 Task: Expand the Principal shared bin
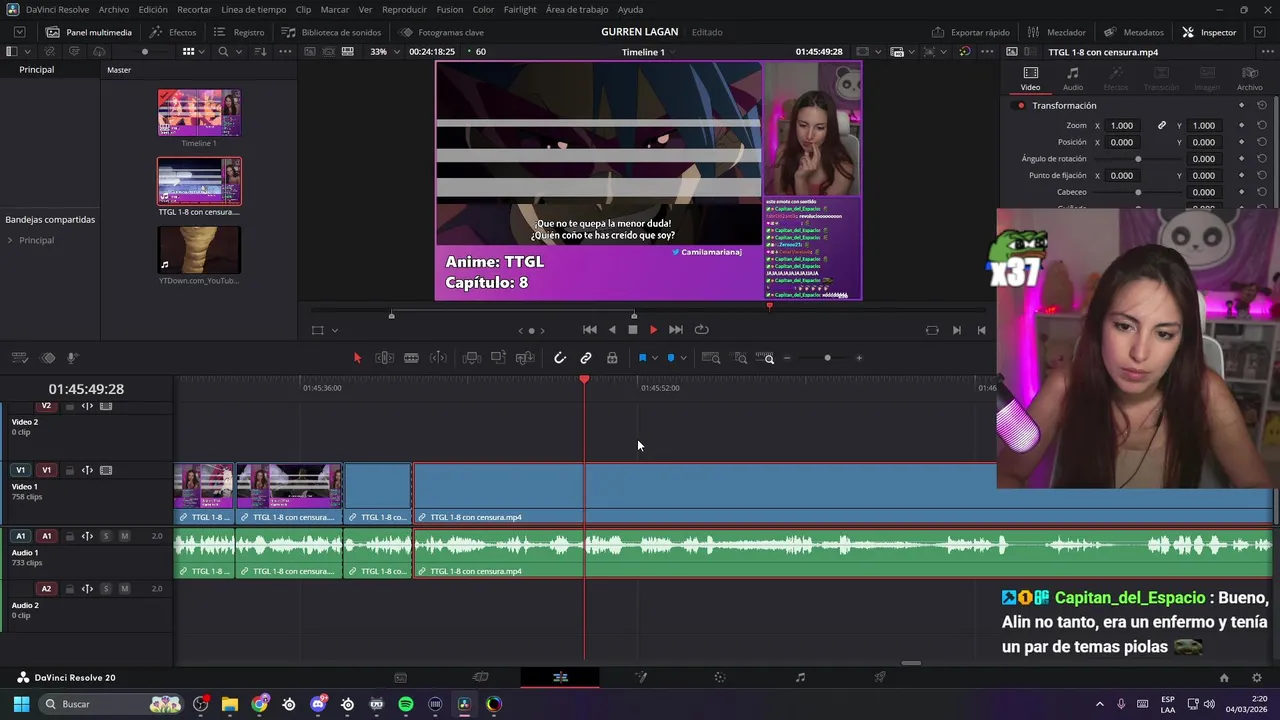click(x=10, y=240)
